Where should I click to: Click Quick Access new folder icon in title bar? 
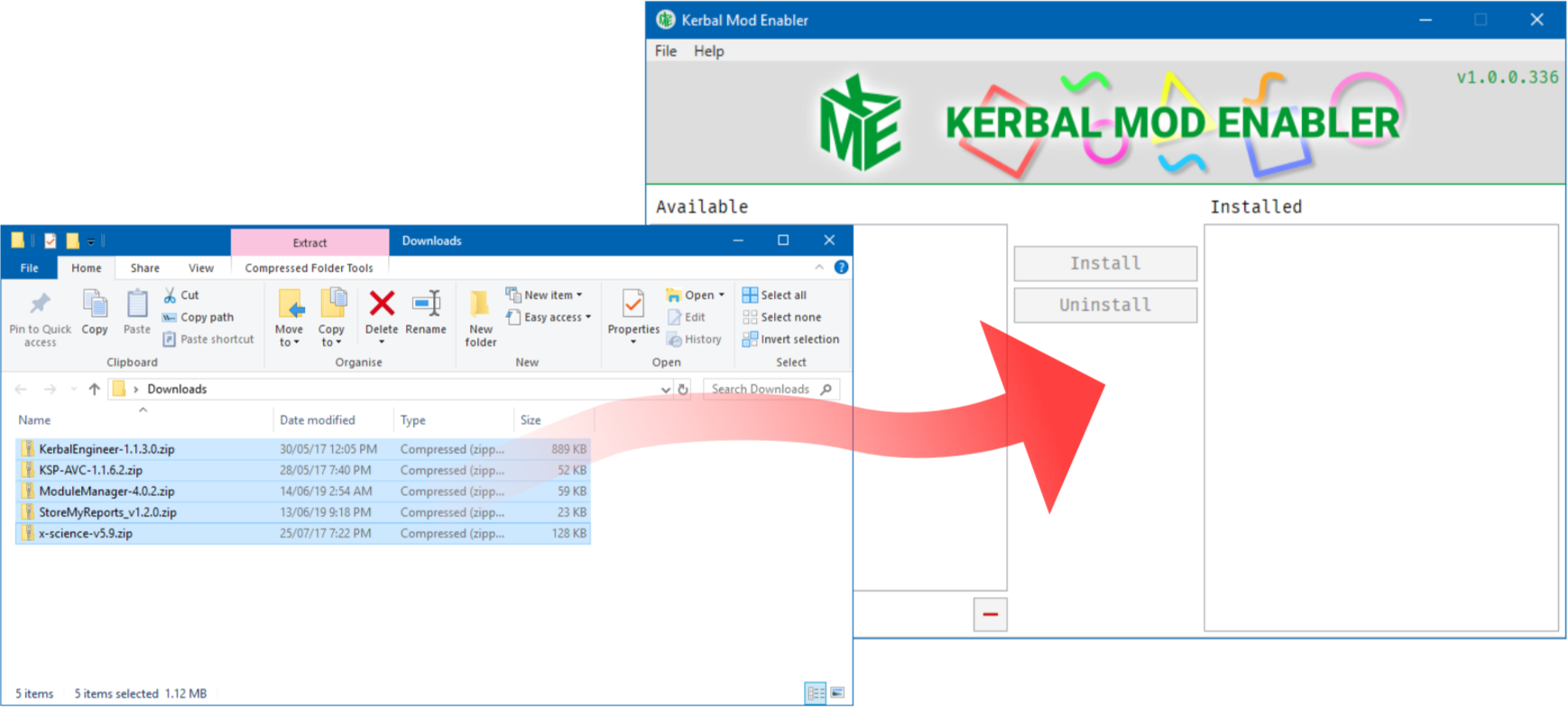point(72,241)
